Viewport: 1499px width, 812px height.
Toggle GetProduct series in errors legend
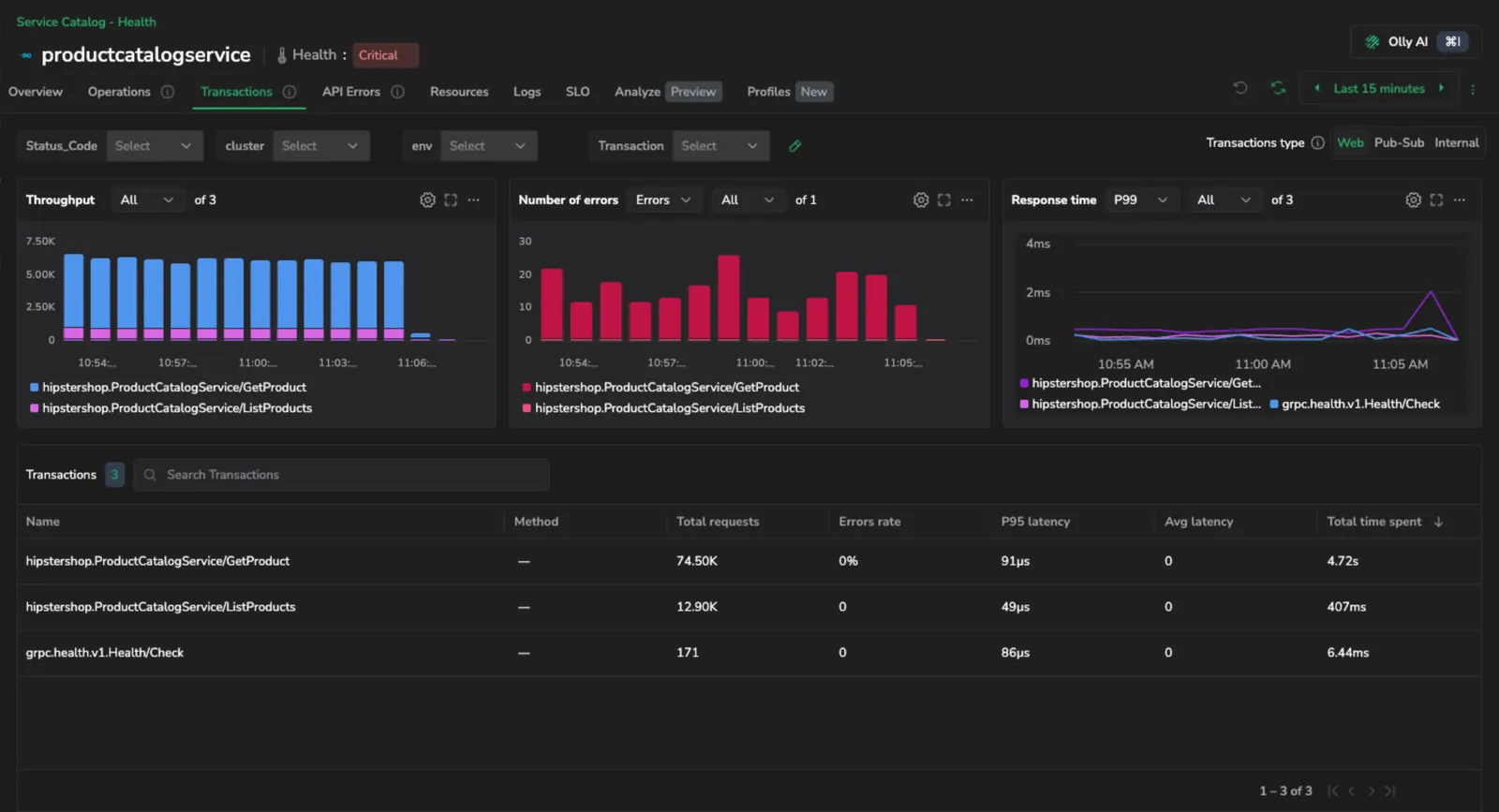click(660, 388)
